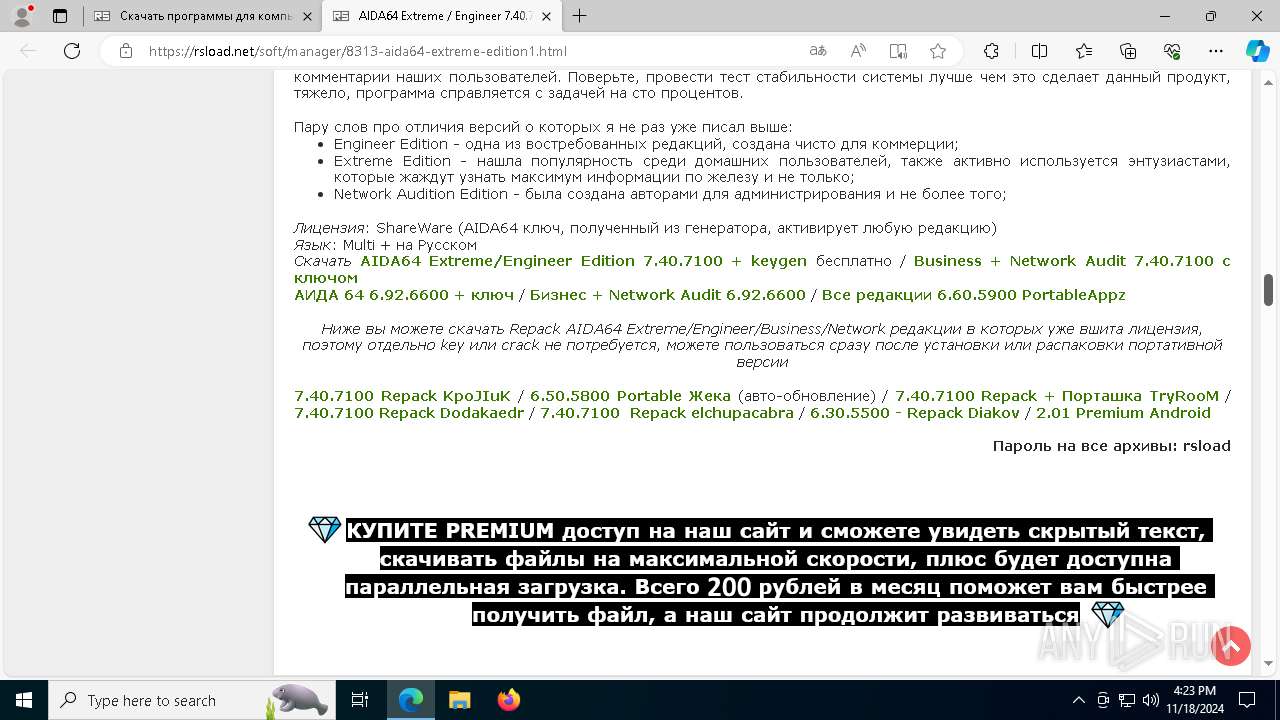Open the notifications center
This screenshot has width=1280, height=720.
[x=1247, y=700]
